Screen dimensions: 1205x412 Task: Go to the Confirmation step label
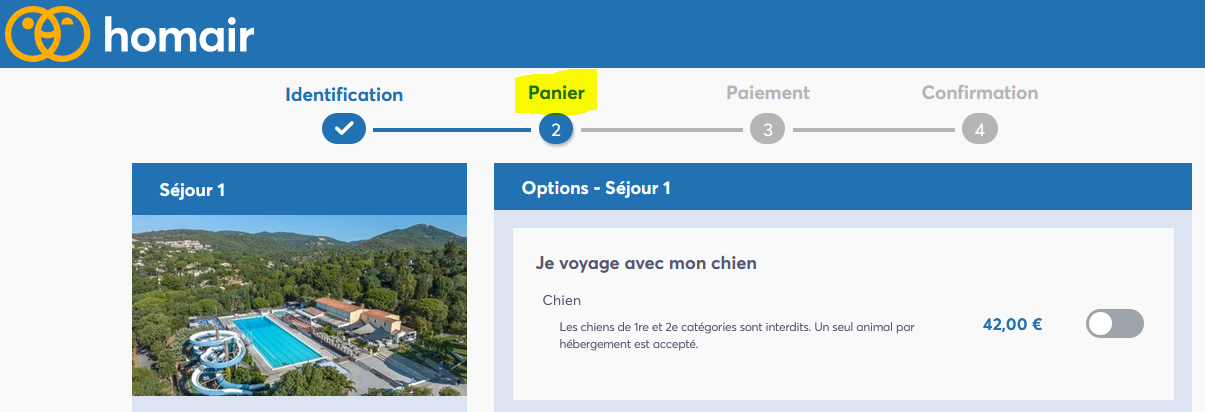pos(980,93)
